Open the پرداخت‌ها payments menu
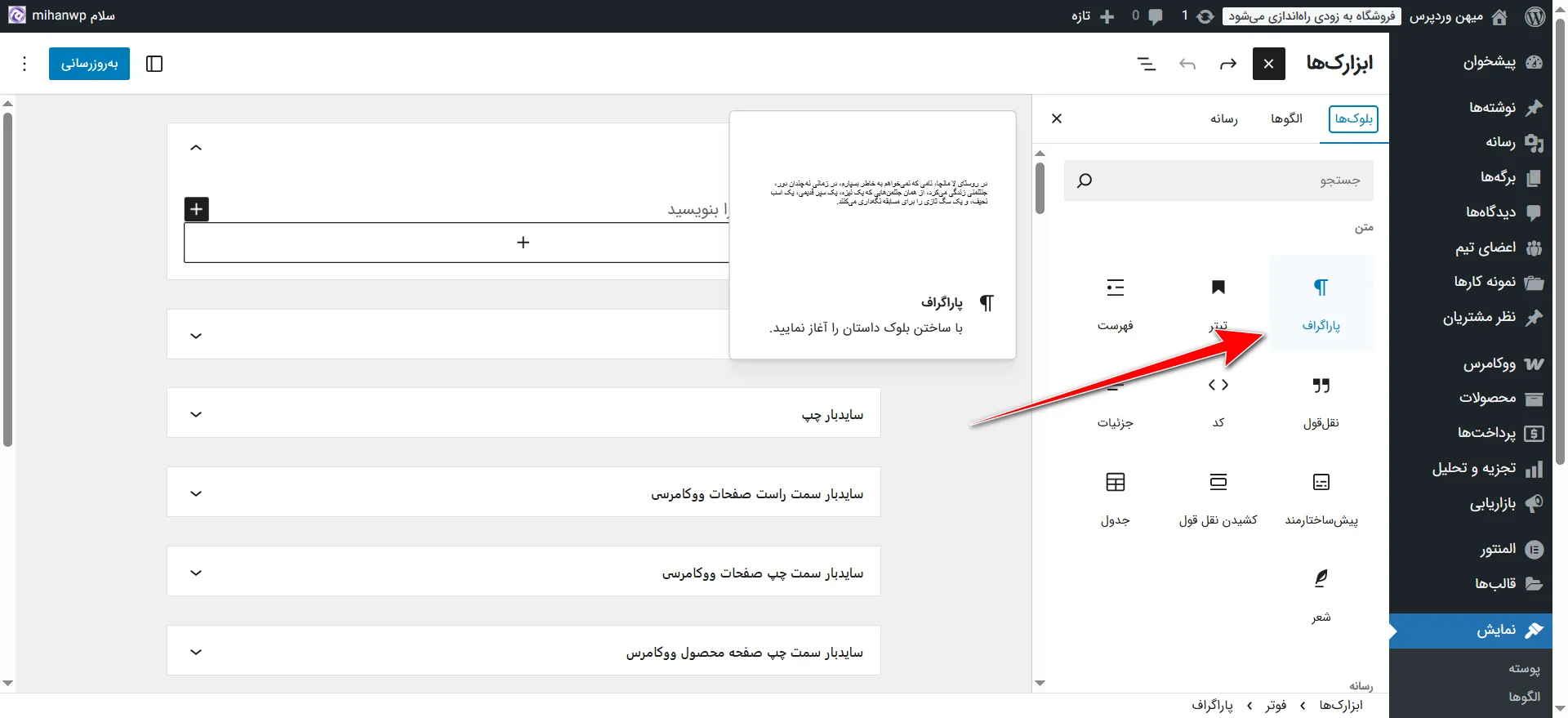The height and width of the screenshot is (718, 1568). click(1471, 433)
